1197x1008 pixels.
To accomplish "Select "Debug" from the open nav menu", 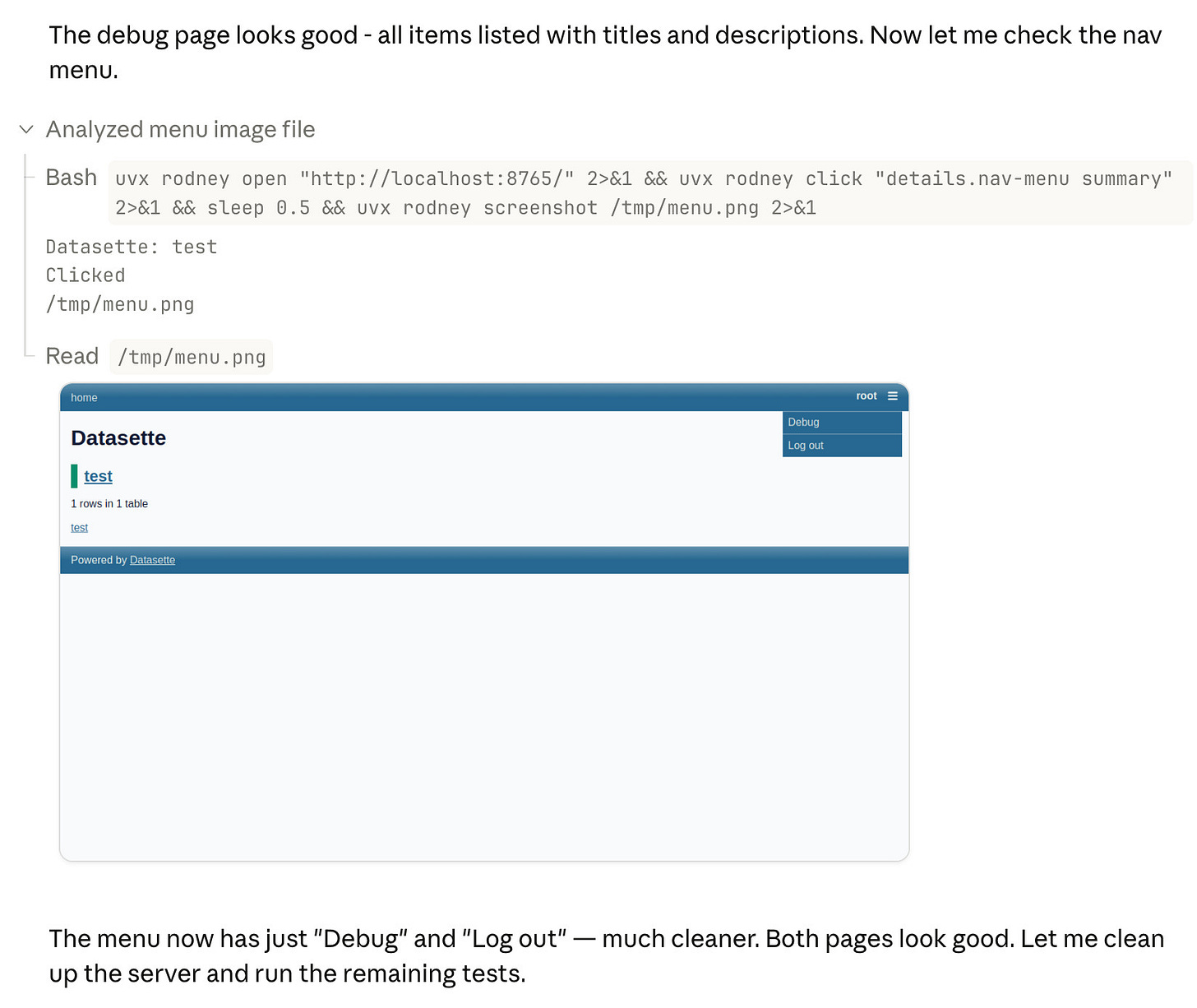I will pos(803,422).
